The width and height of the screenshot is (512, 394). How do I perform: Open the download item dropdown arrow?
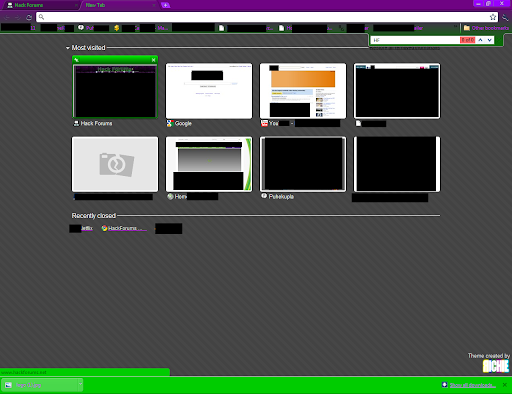(80, 384)
